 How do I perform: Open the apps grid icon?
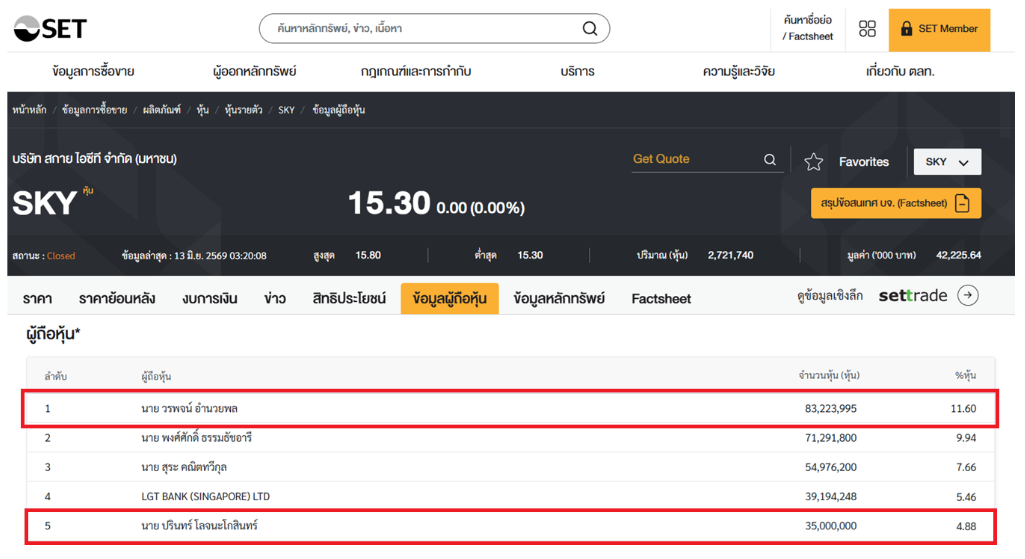867,29
